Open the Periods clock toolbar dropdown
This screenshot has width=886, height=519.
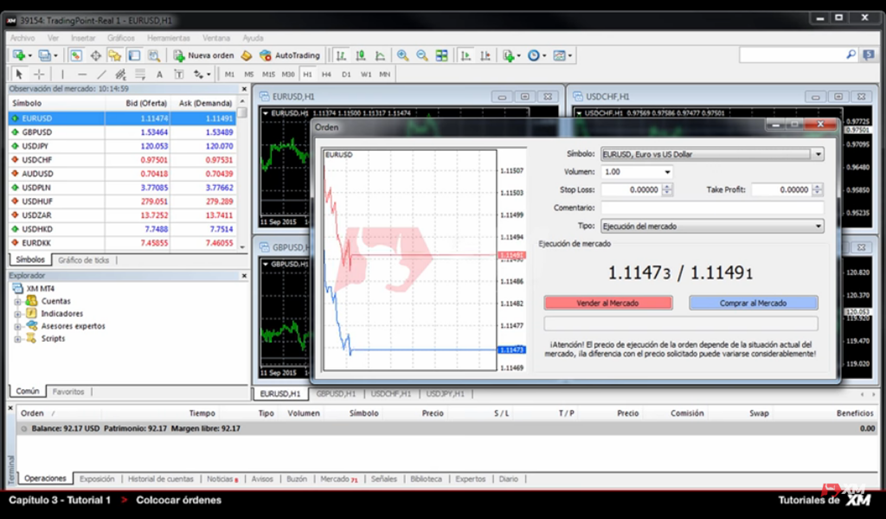(536, 55)
